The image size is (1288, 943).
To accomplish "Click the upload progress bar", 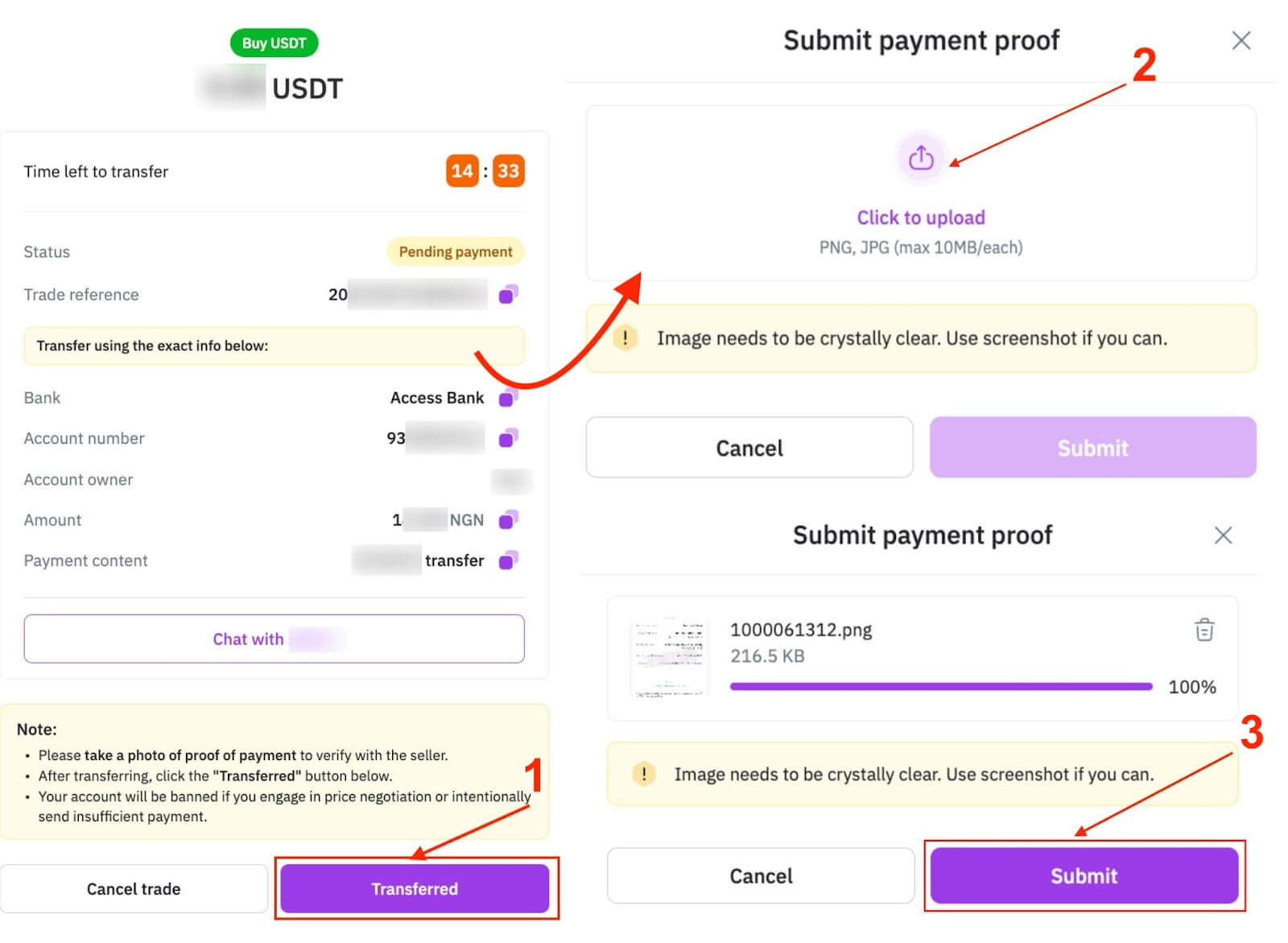I will 941,686.
